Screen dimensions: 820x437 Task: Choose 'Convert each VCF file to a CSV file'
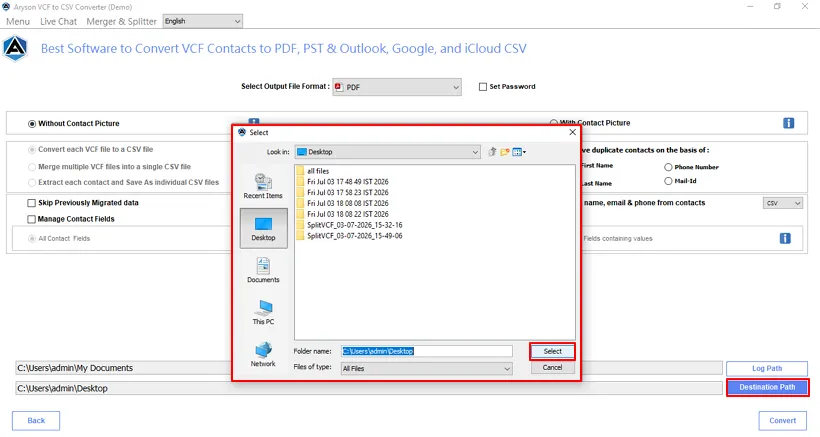32,150
